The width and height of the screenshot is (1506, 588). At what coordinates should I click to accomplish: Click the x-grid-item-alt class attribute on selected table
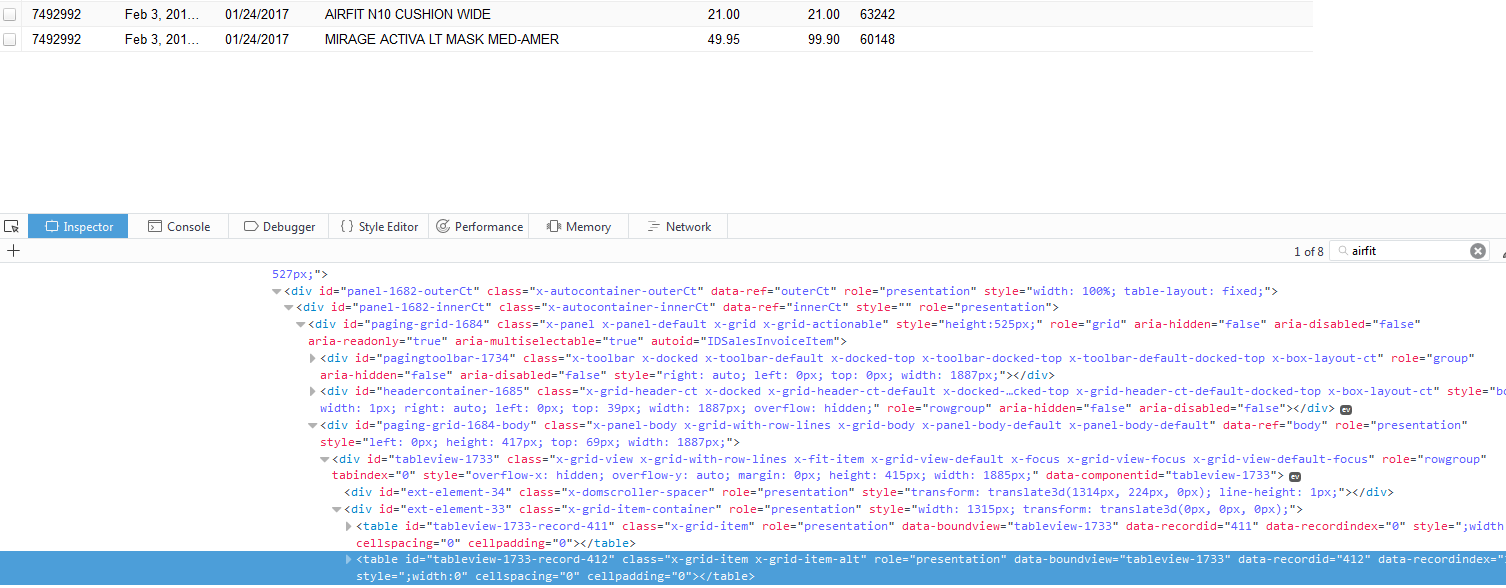[745, 559]
